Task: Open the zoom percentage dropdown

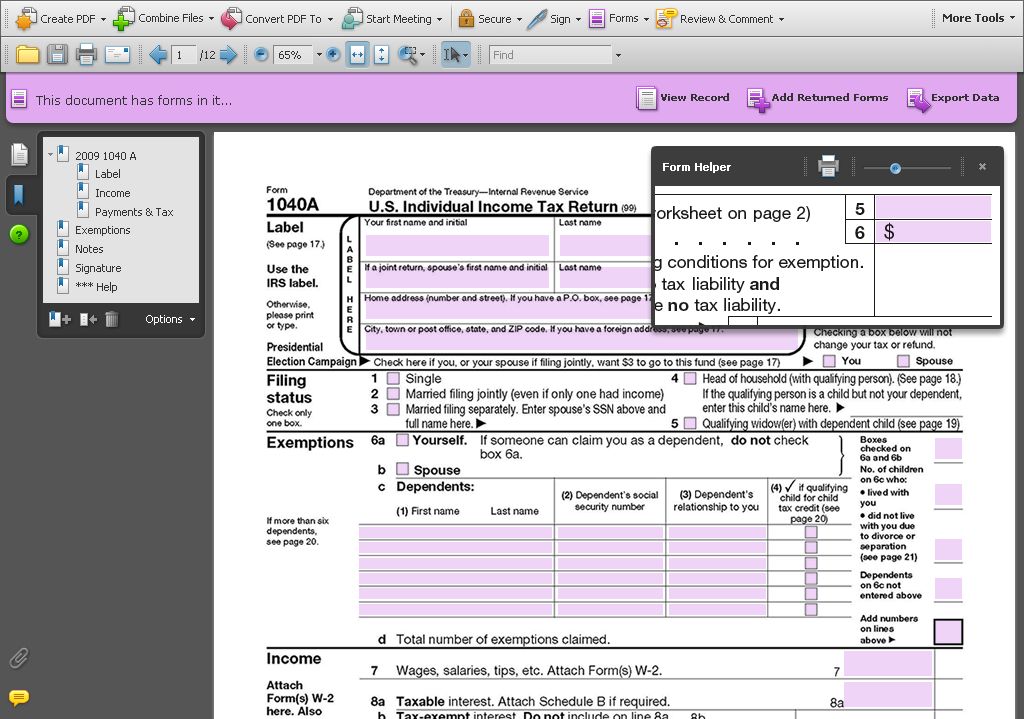Action: [x=319, y=55]
